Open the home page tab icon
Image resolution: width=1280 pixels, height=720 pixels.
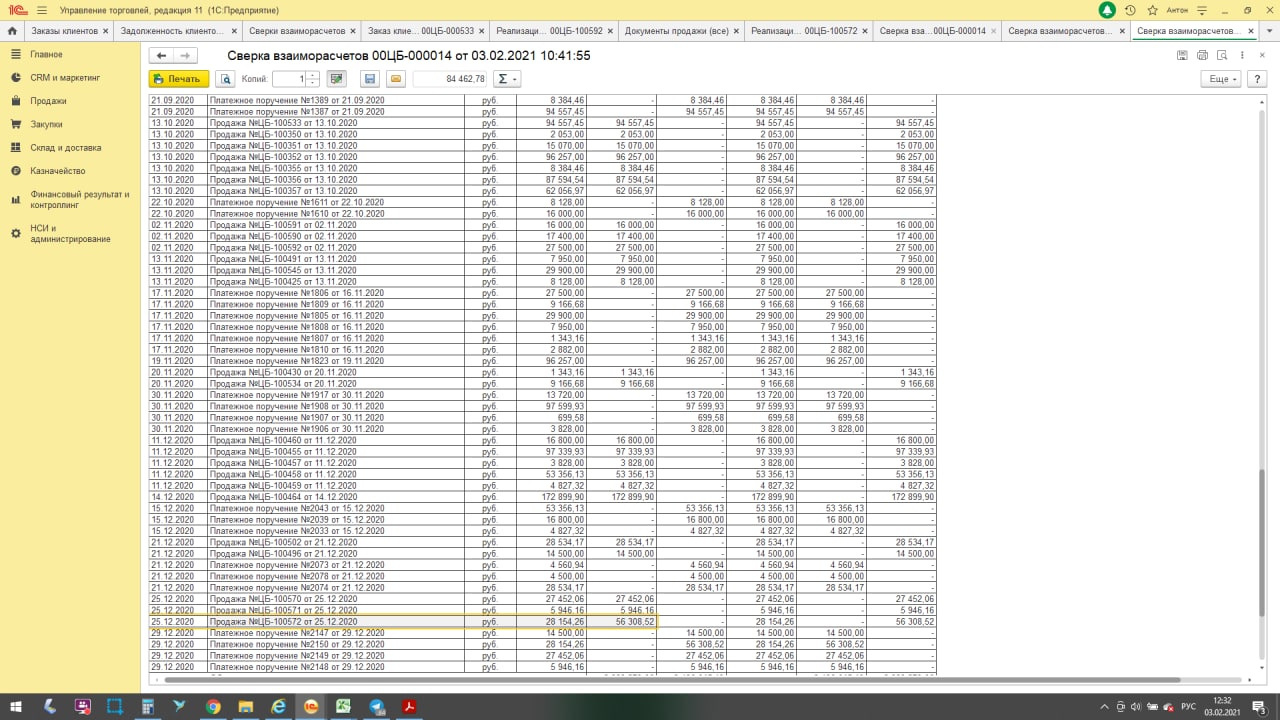pos(12,31)
